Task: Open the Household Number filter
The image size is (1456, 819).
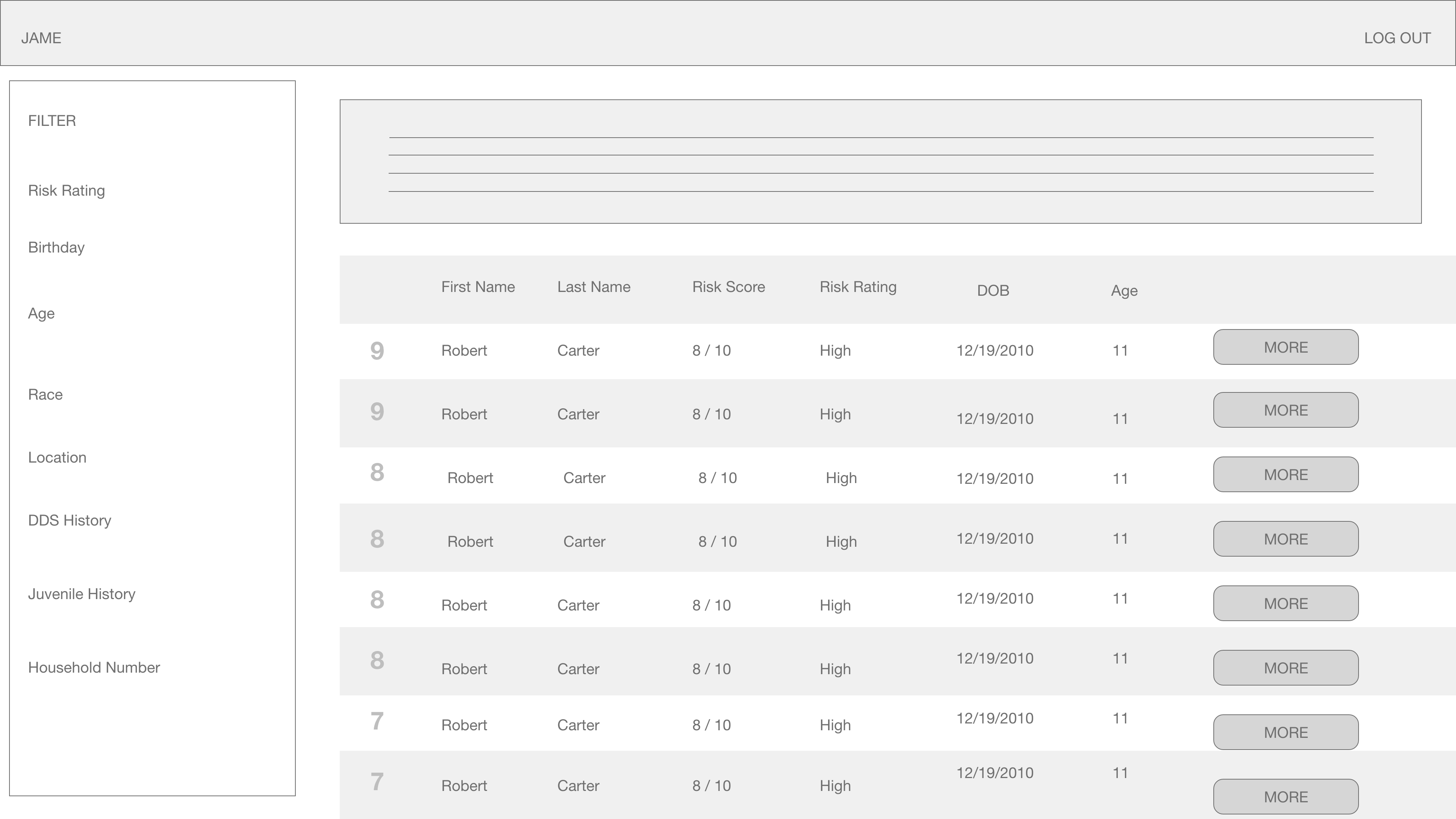Action: (94, 667)
